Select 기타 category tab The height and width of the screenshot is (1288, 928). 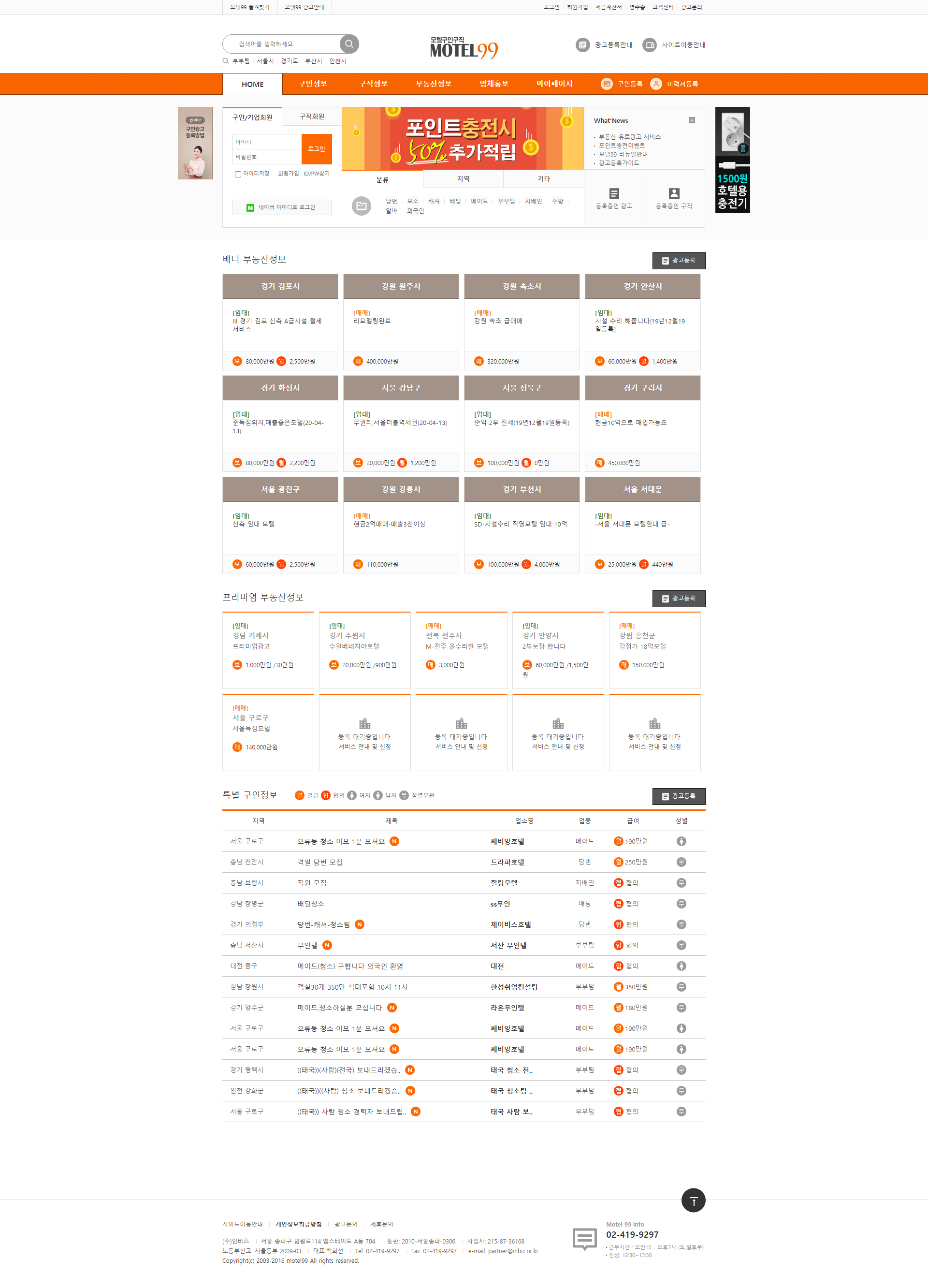point(543,179)
